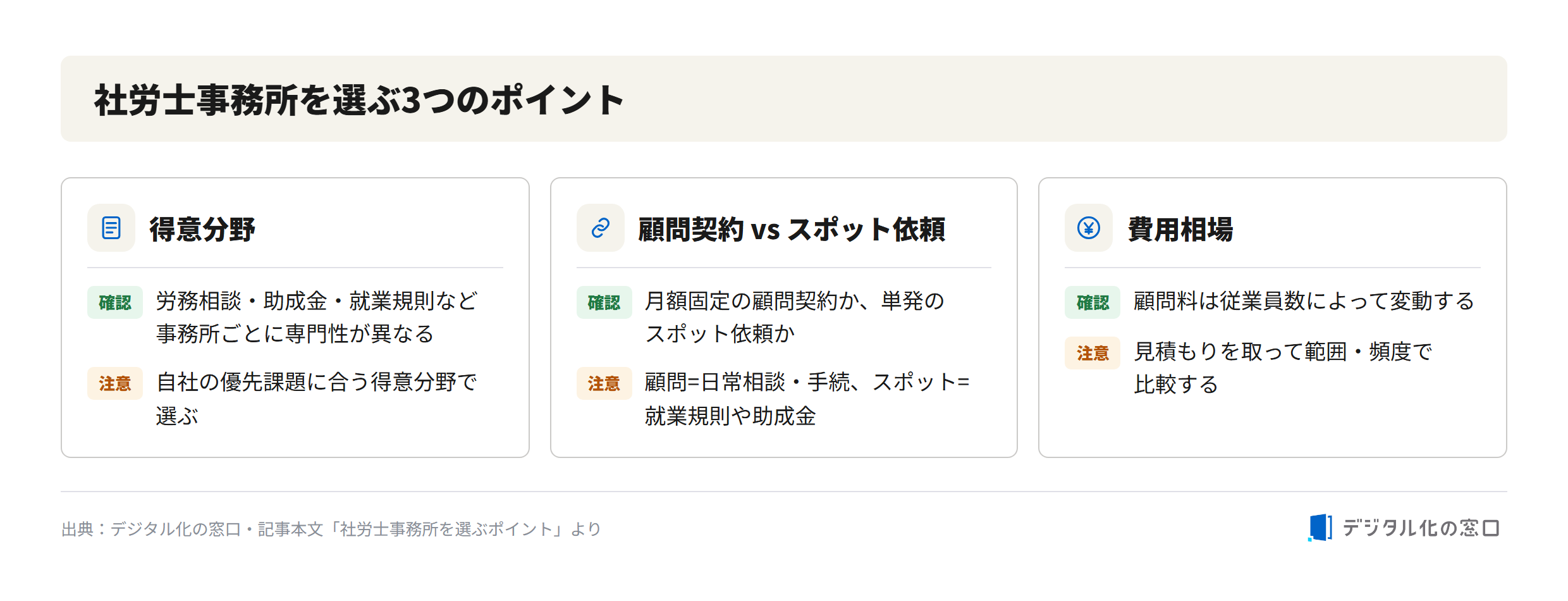
Task: Click the orange 注意 badge in 顧問契約 card
Action: 604,383
